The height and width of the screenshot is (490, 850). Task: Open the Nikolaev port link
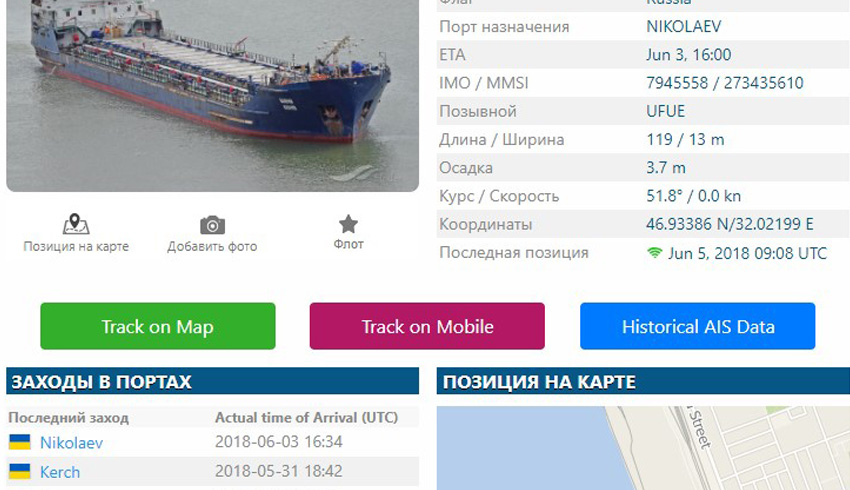pyautogui.click(x=72, y=443)
